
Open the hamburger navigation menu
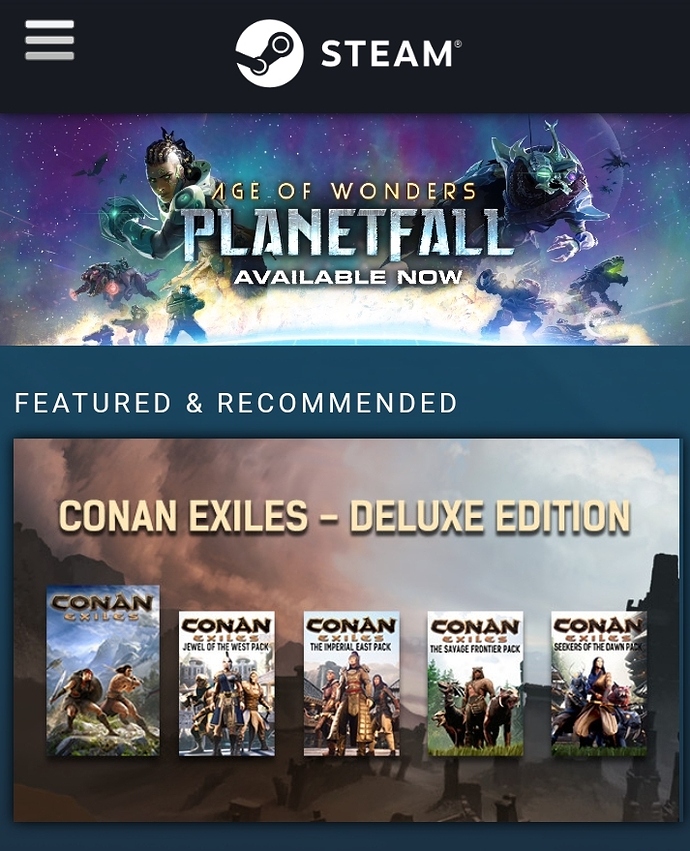tap(49, 40)
